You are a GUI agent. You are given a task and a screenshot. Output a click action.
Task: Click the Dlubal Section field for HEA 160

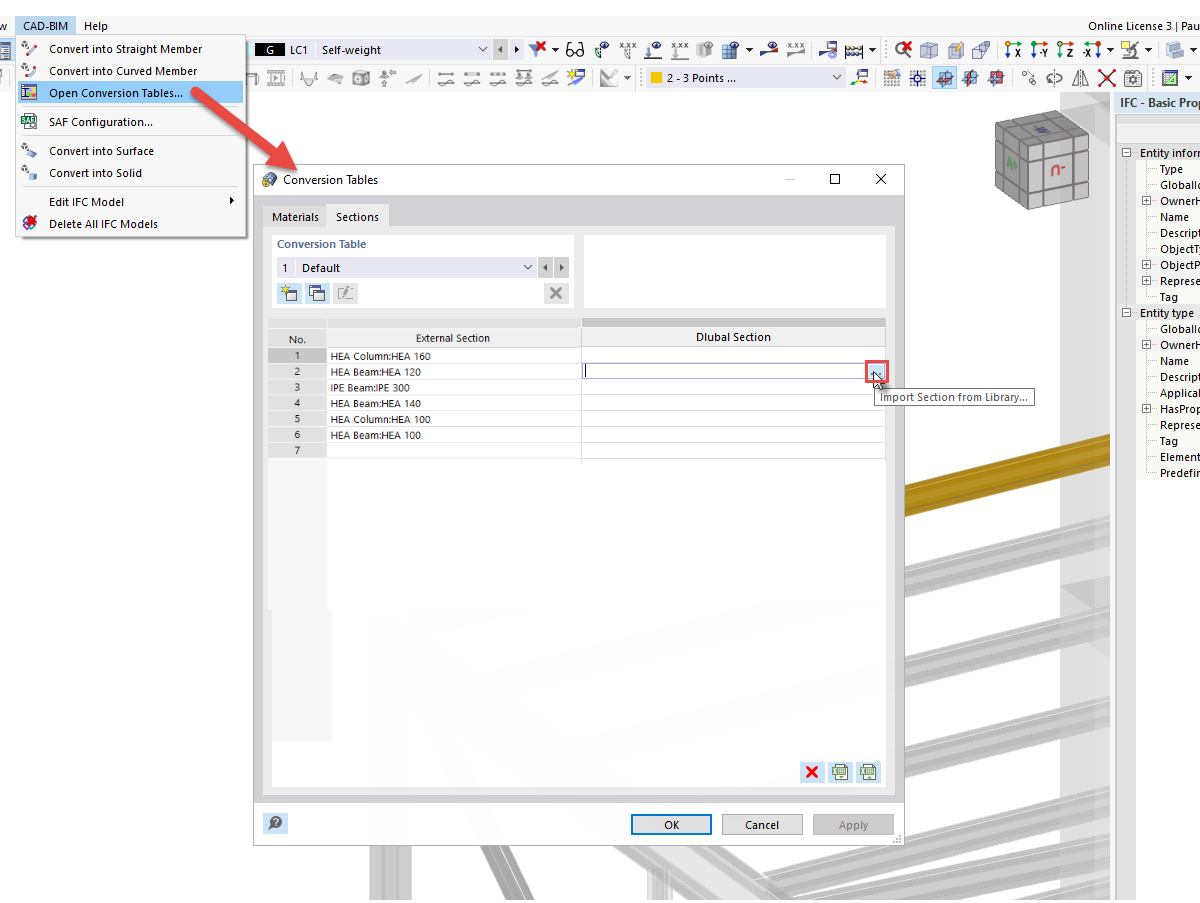[733, 355]
